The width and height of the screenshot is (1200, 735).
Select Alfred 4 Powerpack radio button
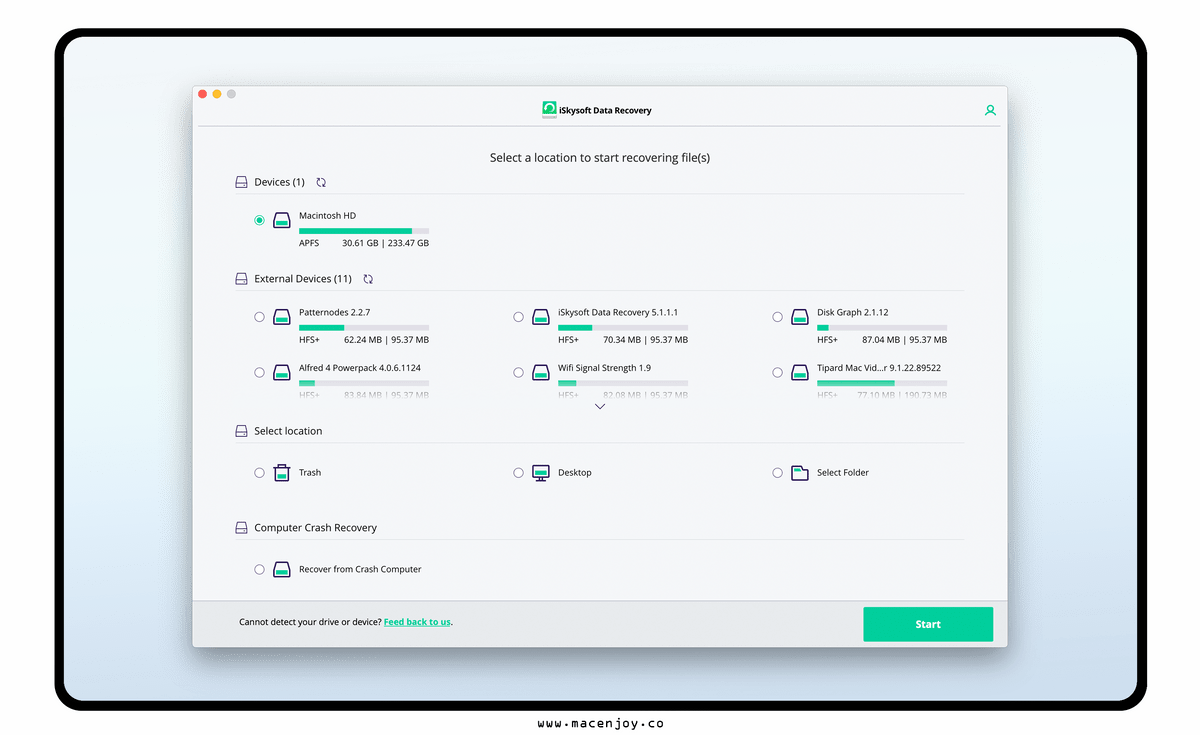point(260,372)
